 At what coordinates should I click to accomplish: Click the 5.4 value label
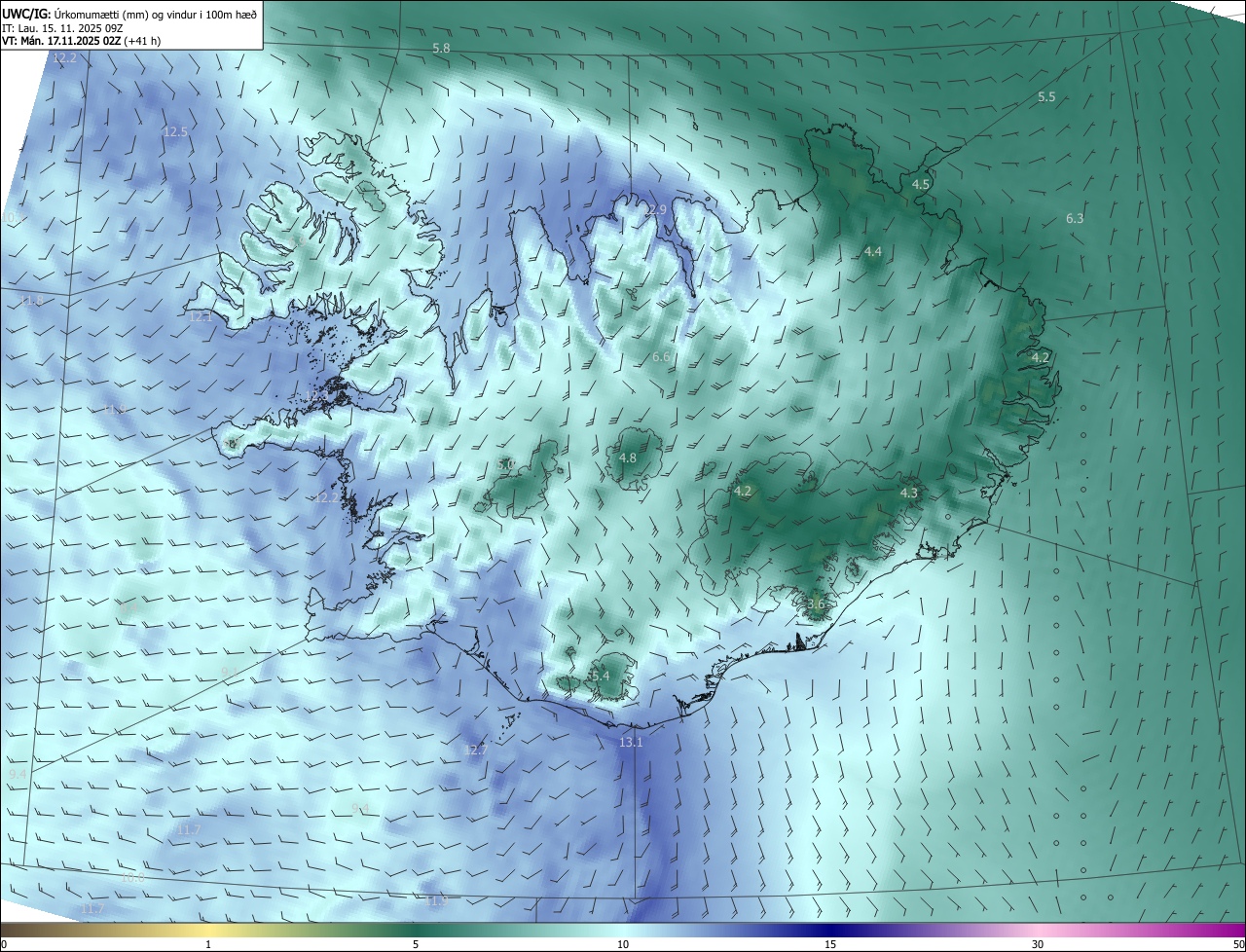point(600,676)
